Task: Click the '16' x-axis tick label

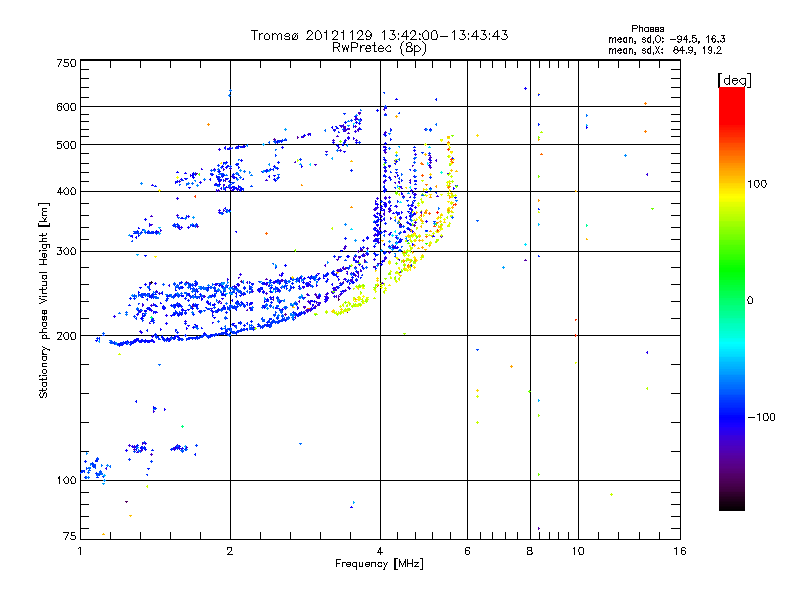Action: [x=680, y=551]
